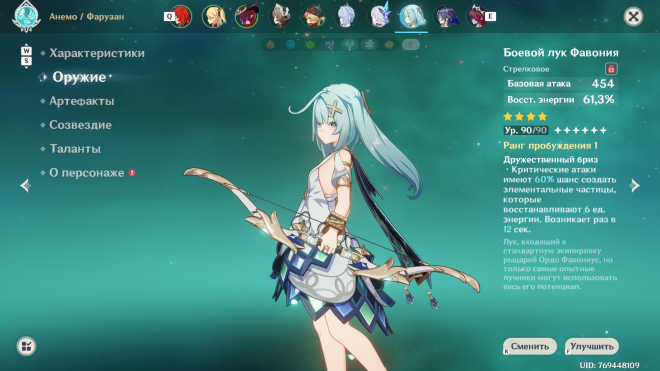Viewport: 660px width, 371px height.
Task: Open the О персонаже section
Action: click(x=87, y=173)
